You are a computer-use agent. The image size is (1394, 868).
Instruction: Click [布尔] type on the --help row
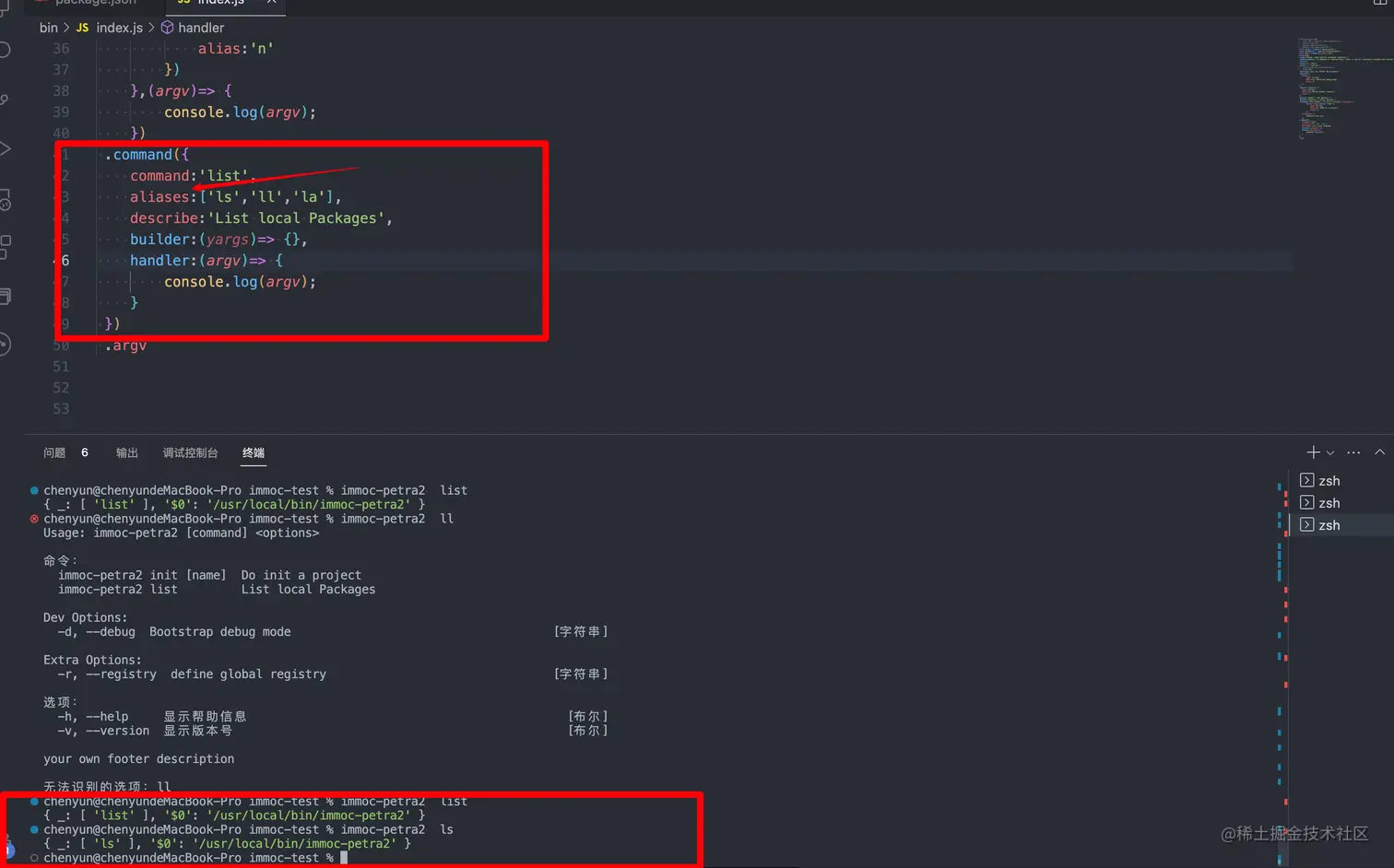tap(588, 717)
